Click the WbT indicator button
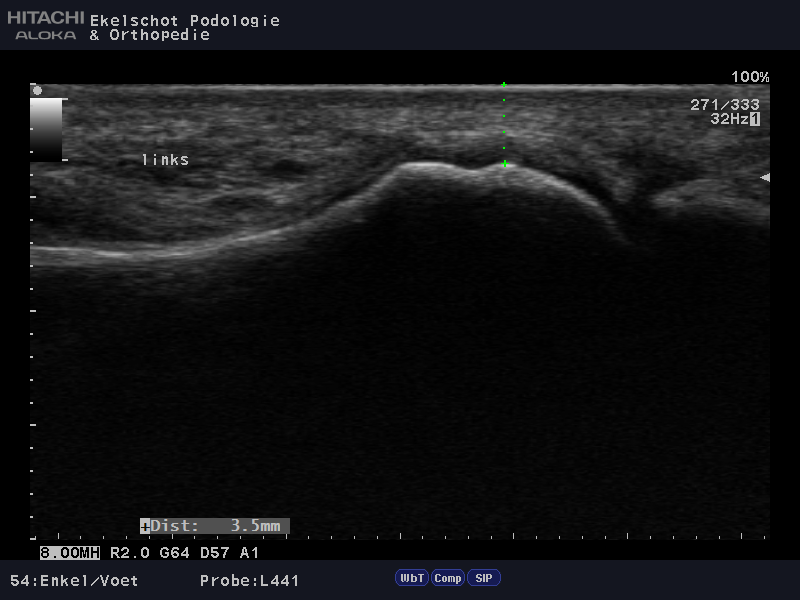This screenshot has height=600, width=800. click(x=412, y=578)
